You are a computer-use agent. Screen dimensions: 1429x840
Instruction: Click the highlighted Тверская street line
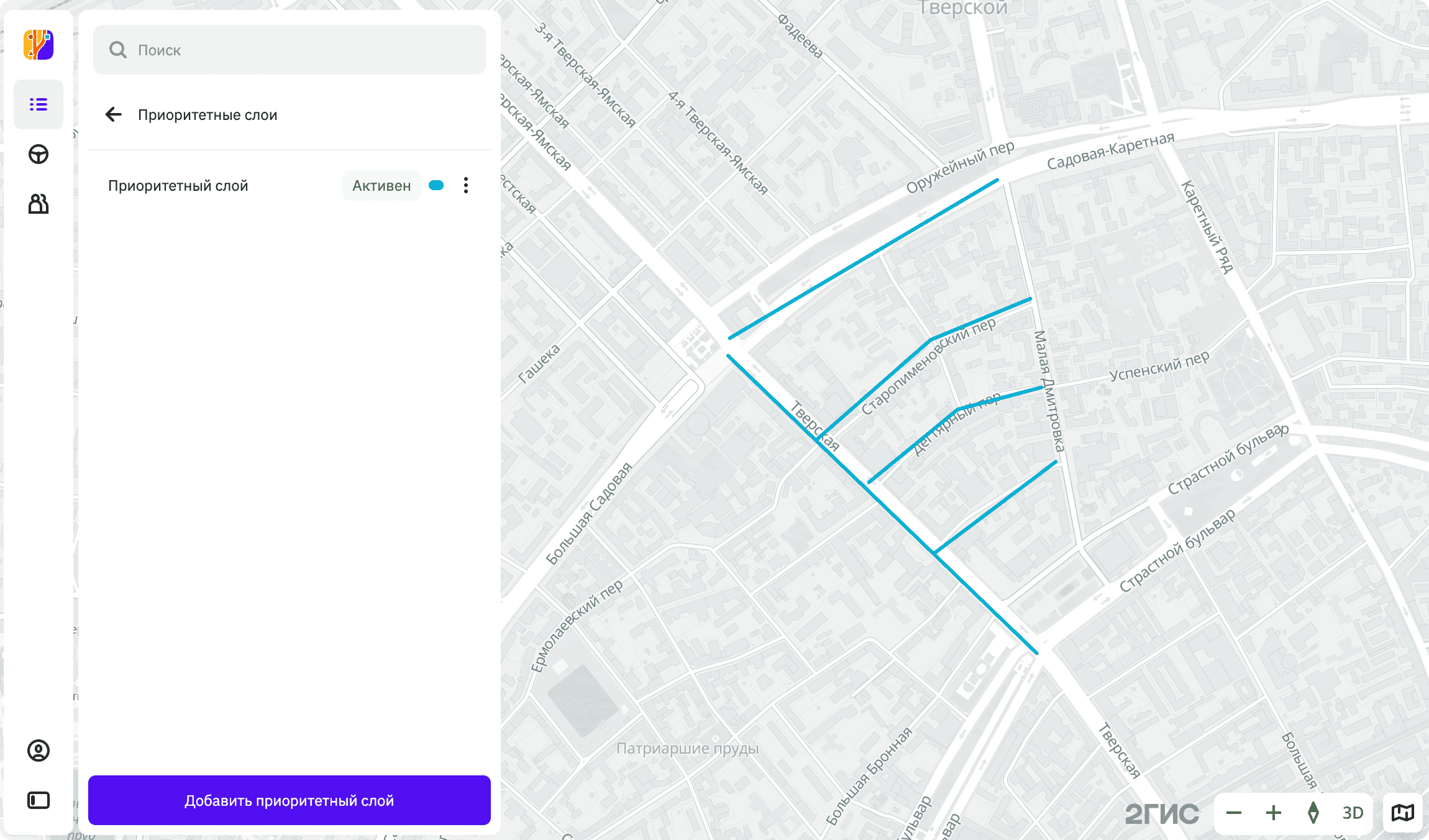click(x=882, y=504)
